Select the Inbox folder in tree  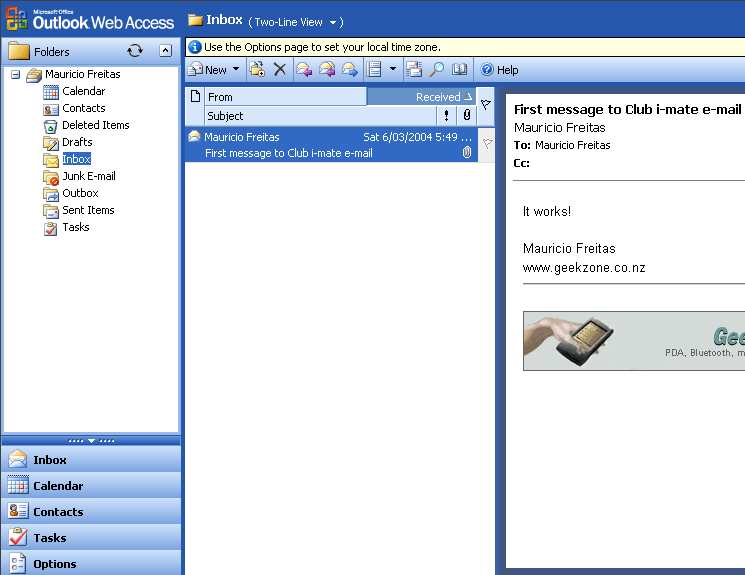[x=76, y=159]
